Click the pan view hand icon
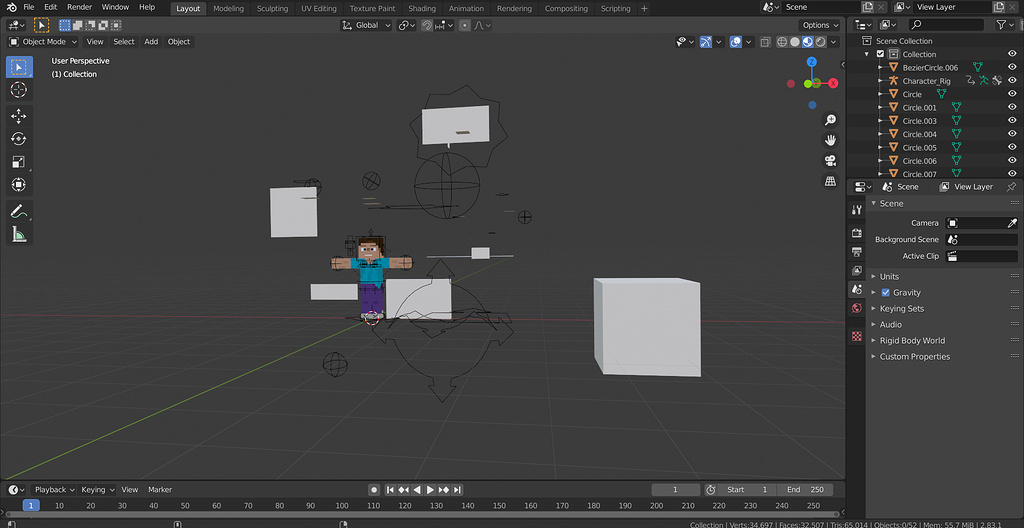 click(x=830, y=140)
